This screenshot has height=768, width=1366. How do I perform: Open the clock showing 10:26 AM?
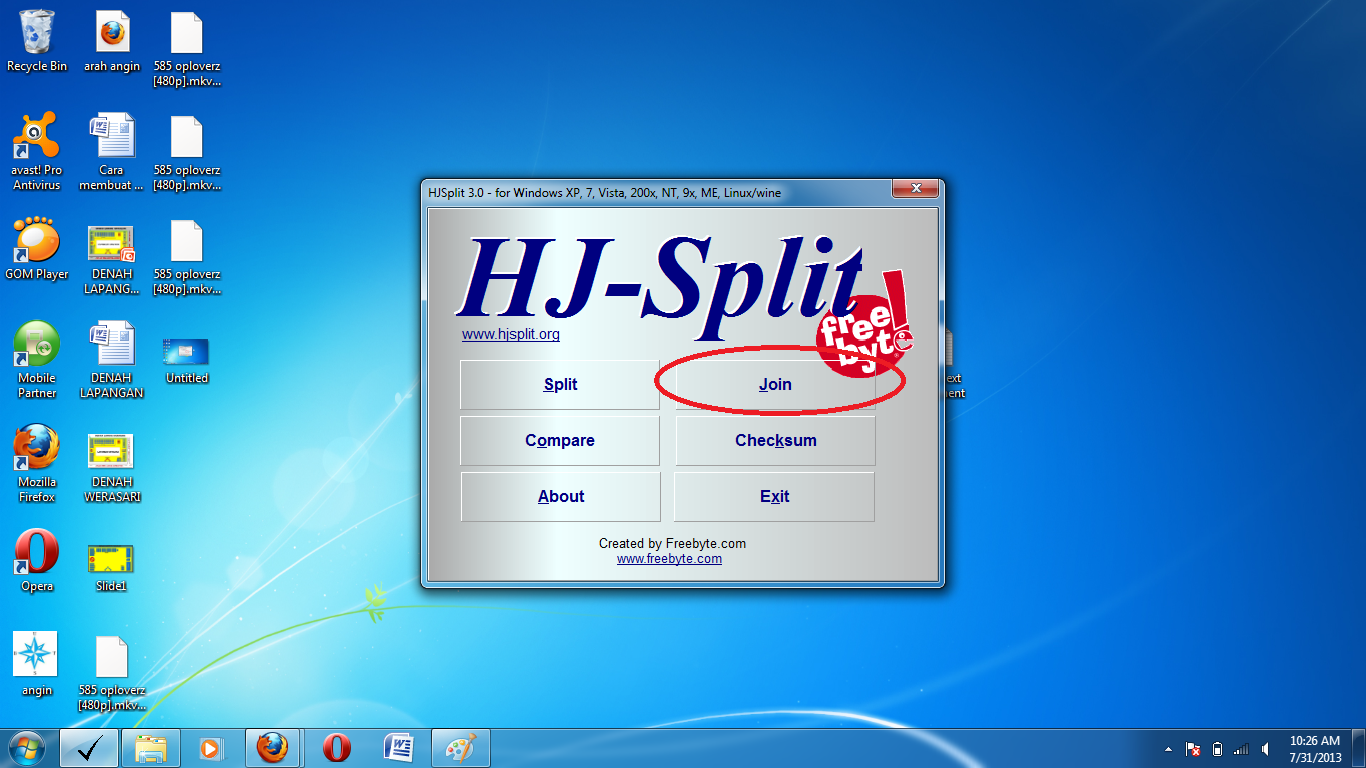click(1315, 748)
